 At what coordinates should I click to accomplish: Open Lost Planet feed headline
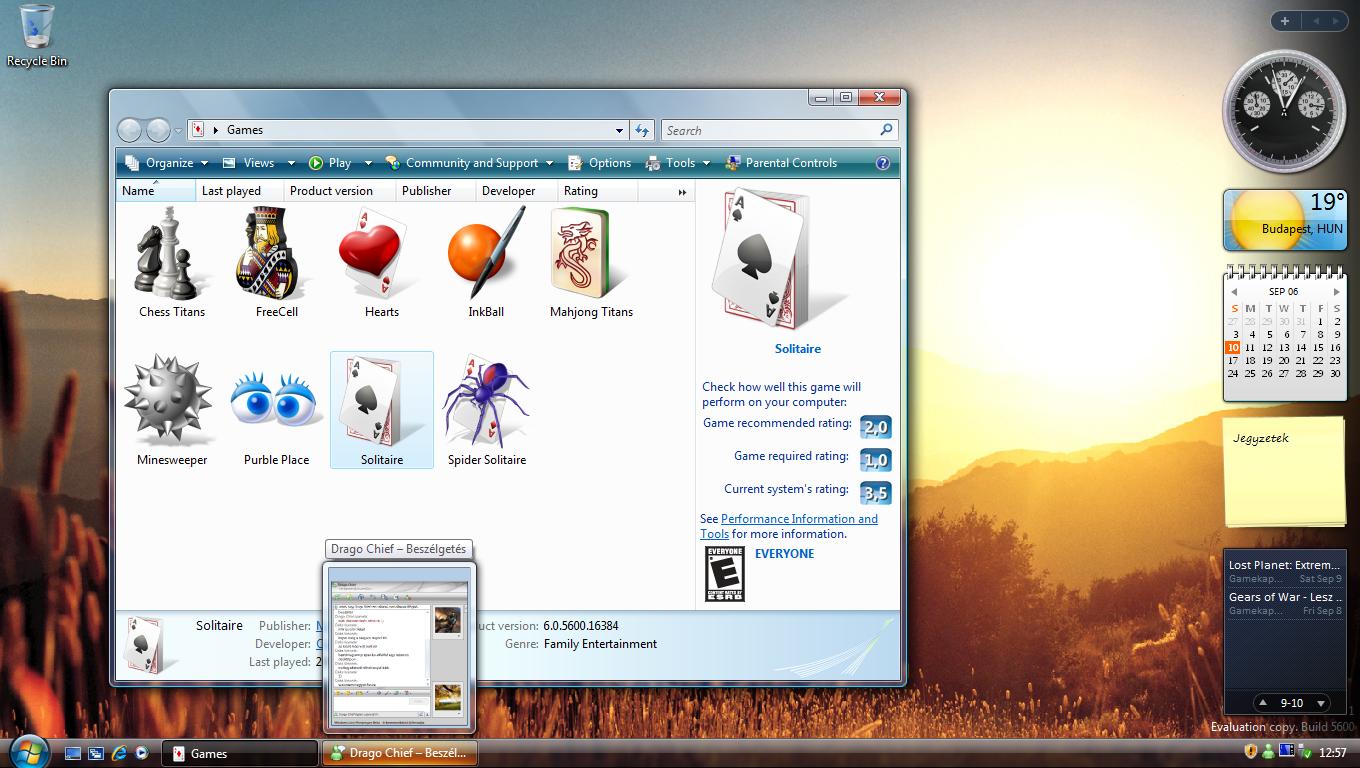(x=1285, y=571)
